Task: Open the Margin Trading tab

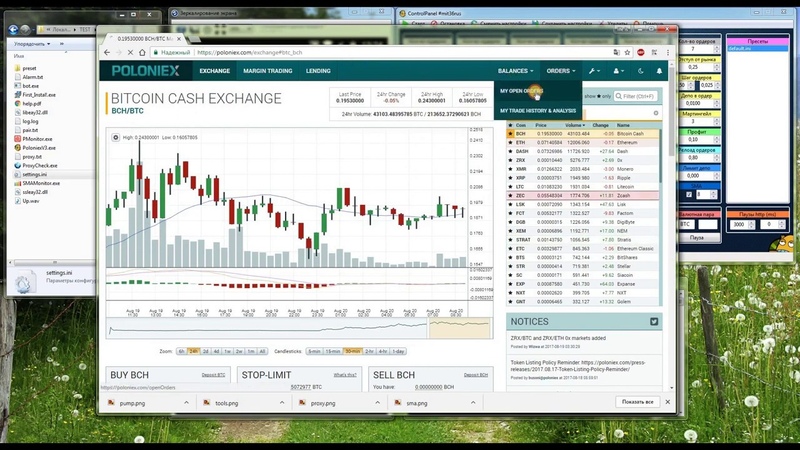Action: tap(268, 71)
